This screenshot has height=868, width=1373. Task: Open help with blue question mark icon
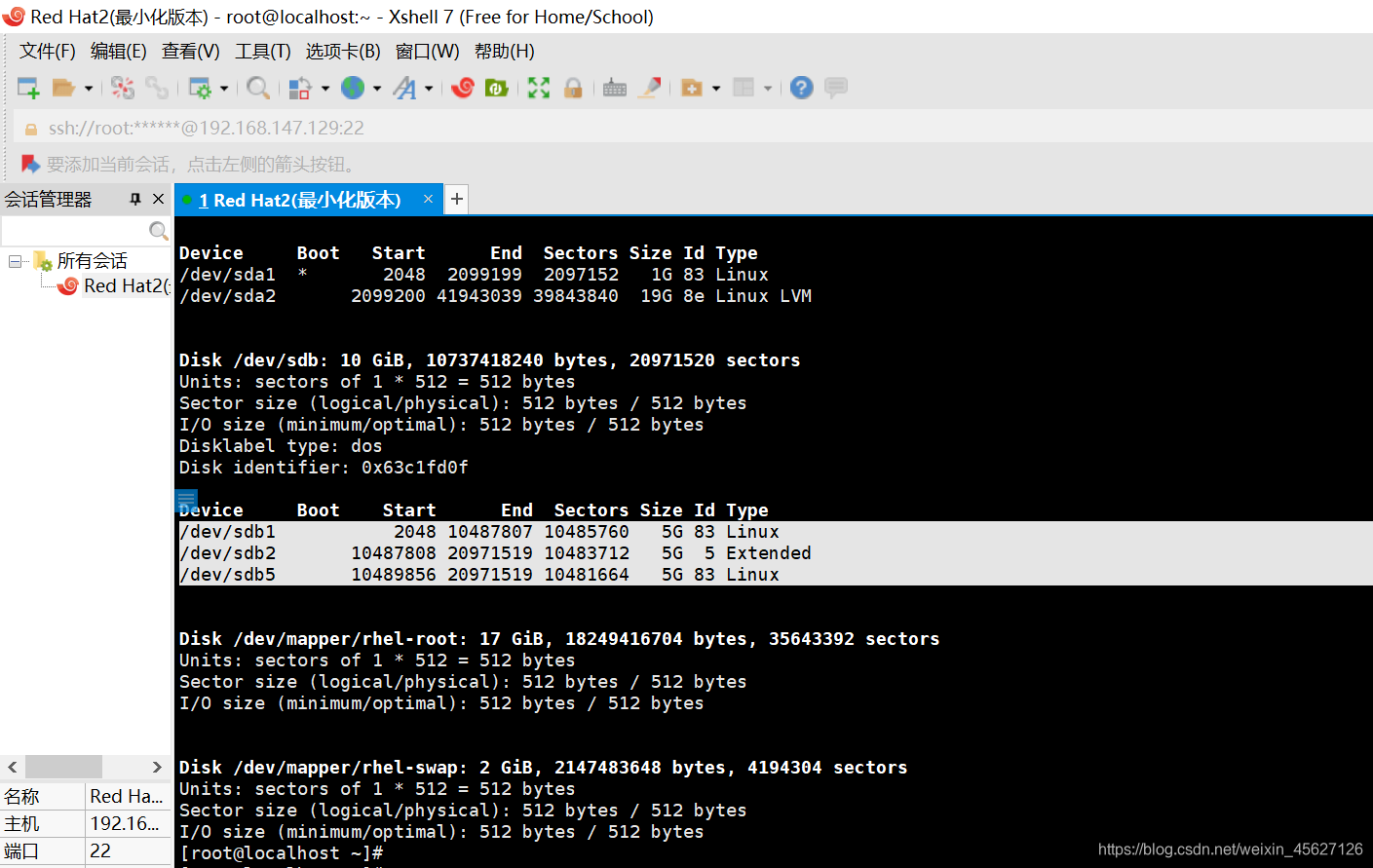802,89
